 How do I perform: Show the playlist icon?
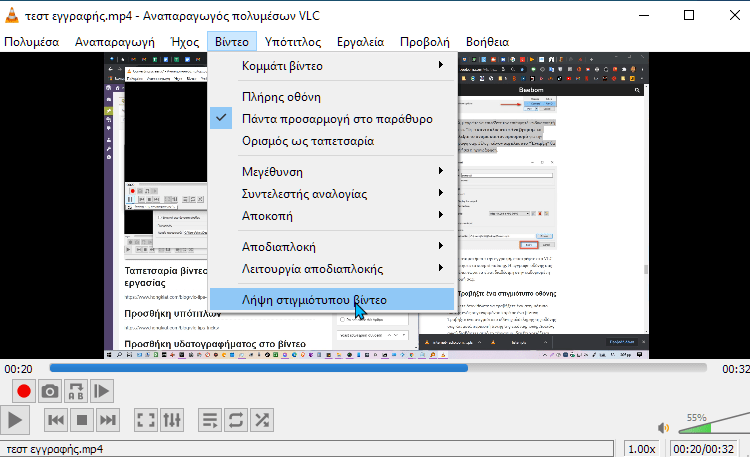(x=210, y=421)
